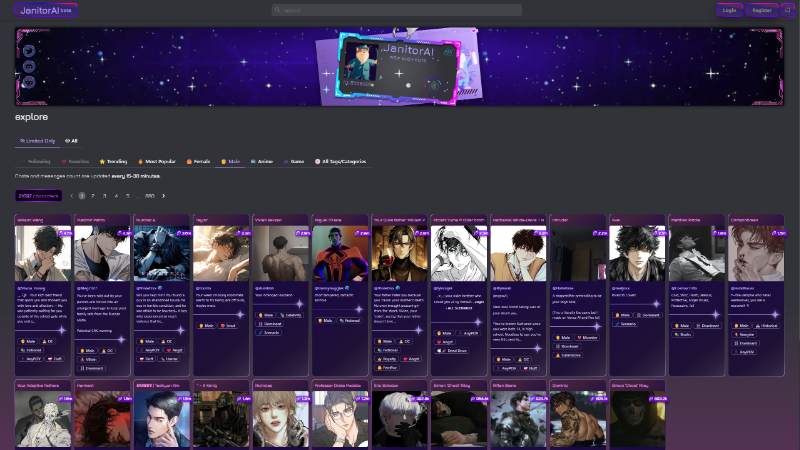The width and height of the screenshot is (800, 450).
Task: Click chat count badge on Miguel O'Hara card
Action: [x=362, y=233]
